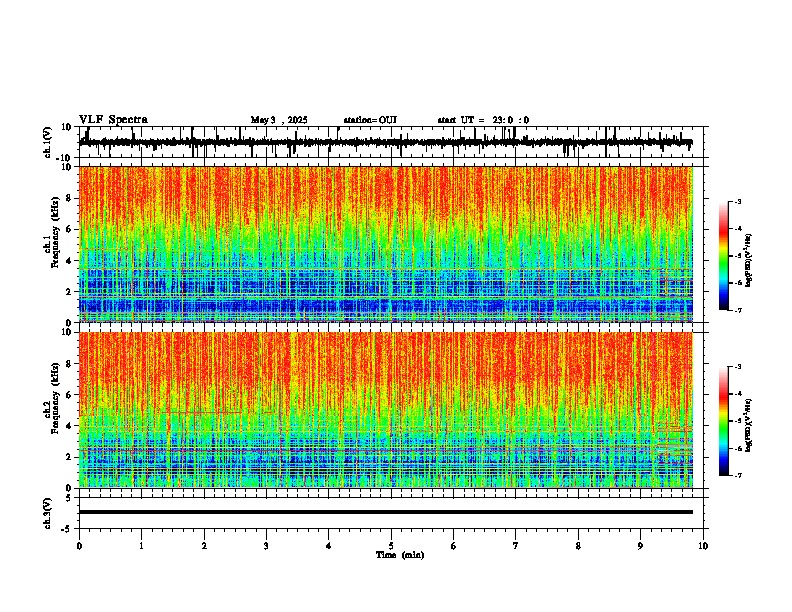Click the ch.2 color scale PSD unit label

pyautogui.click(x=749, y=425)
